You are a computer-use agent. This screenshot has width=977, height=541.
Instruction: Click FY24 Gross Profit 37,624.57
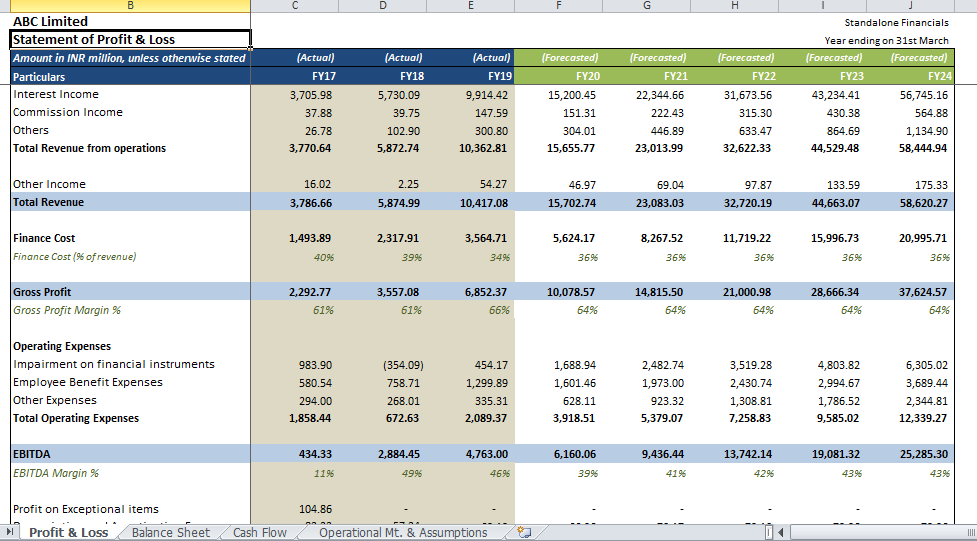923,292
